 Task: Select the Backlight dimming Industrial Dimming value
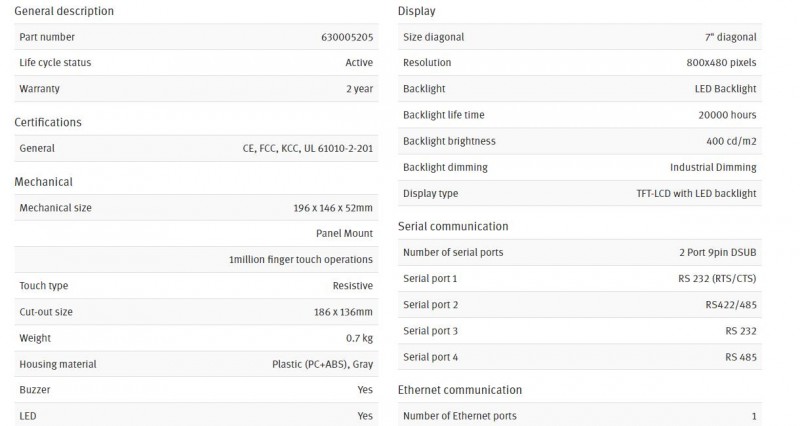[713, 167]
